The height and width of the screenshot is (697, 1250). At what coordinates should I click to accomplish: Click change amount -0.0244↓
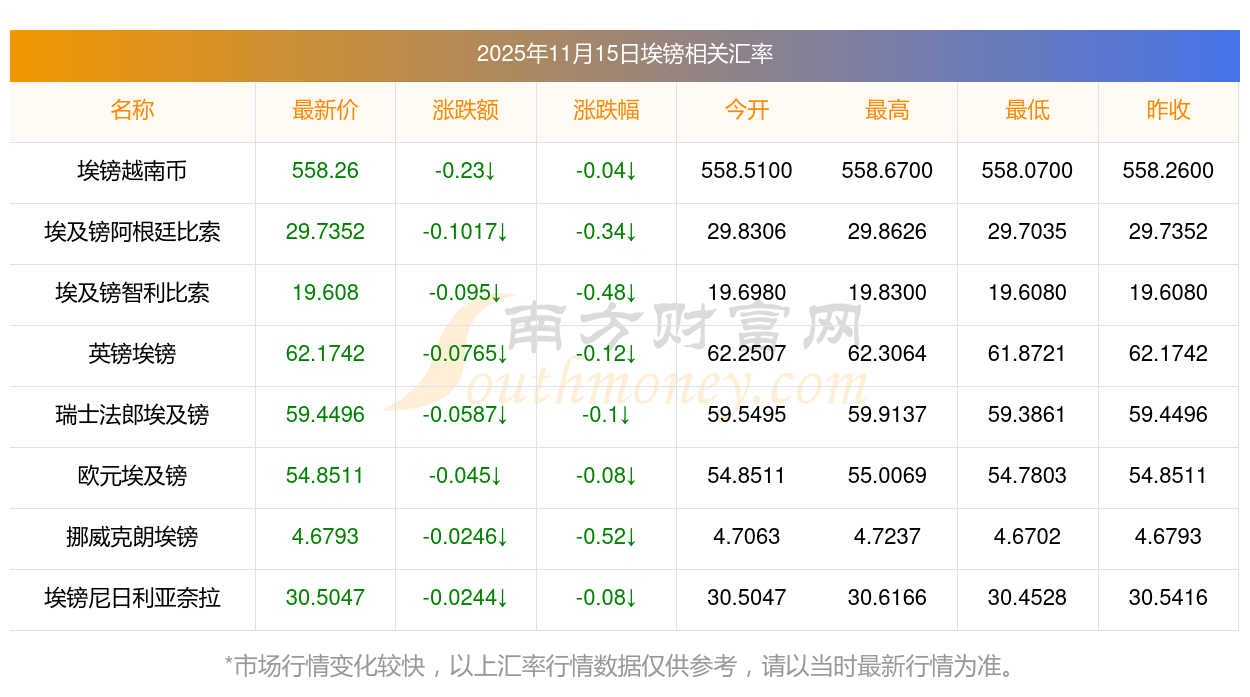tap(466, 598)
